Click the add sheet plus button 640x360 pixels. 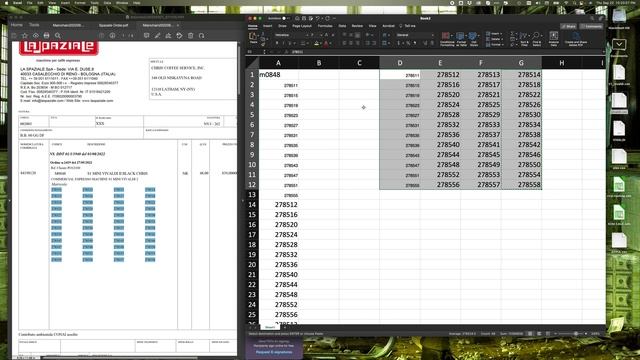(284, 327)
